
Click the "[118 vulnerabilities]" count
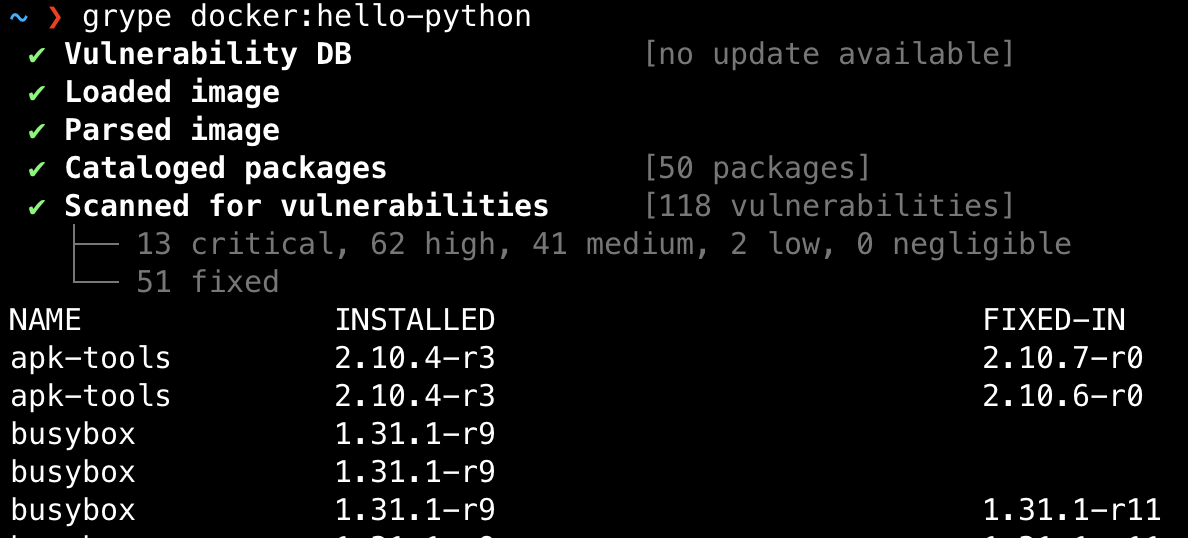click(829, 206)
